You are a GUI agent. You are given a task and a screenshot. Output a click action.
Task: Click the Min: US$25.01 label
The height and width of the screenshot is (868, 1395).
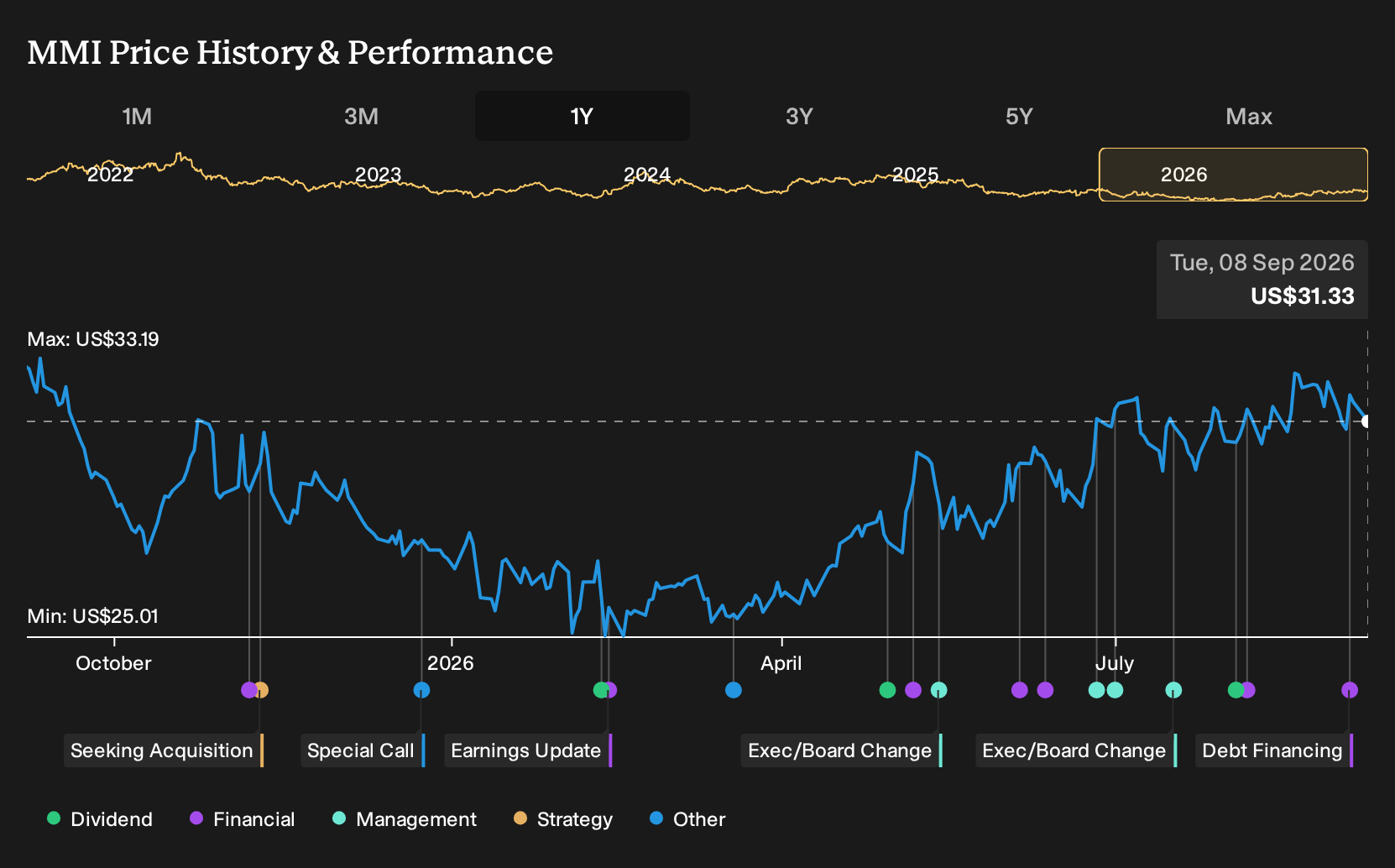(x=92, y=616)
